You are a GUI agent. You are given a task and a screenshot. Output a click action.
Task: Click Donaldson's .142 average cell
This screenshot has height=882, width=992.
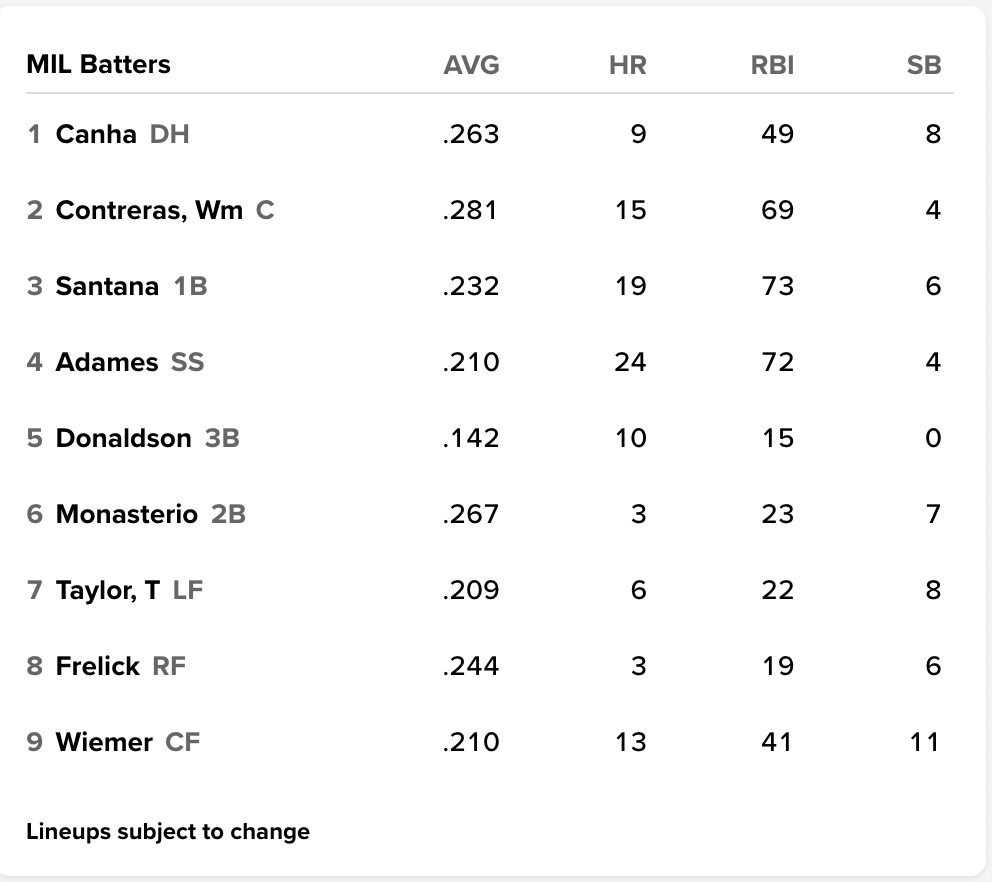click(470, 438)
